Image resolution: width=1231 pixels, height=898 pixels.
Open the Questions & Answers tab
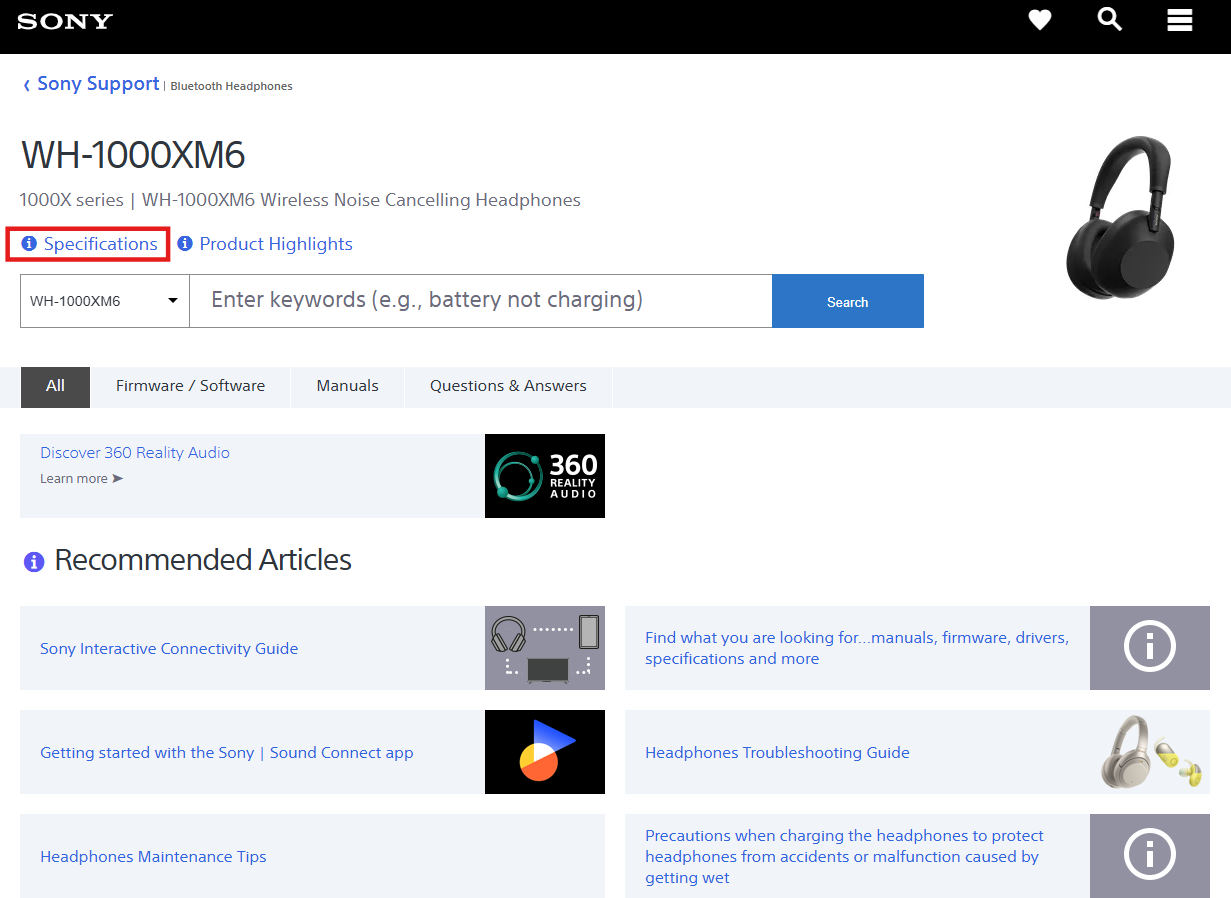(x=508, y=386)
